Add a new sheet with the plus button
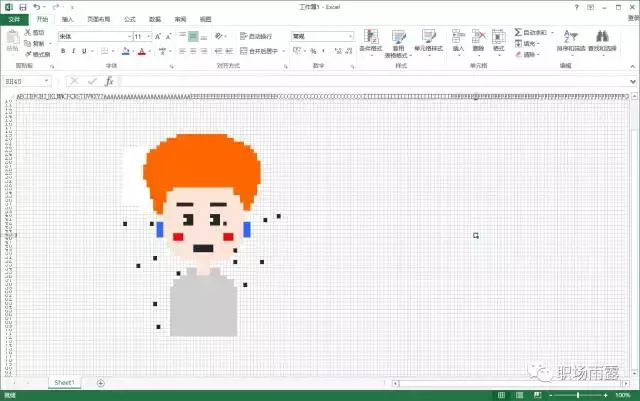Screen dimensions: 640x401 point(101,383)
